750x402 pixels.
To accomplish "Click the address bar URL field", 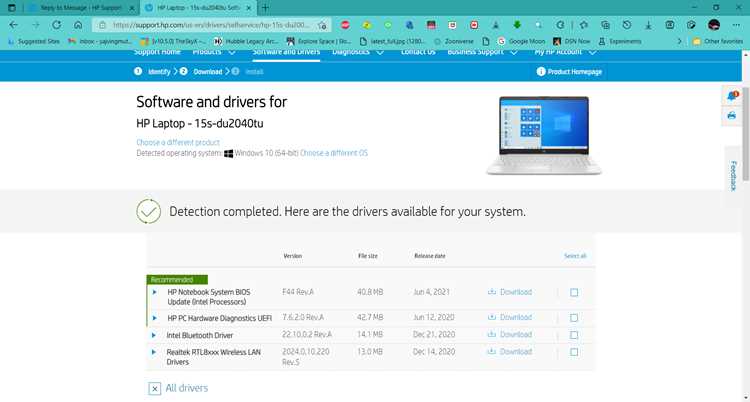I will [211, 25].
